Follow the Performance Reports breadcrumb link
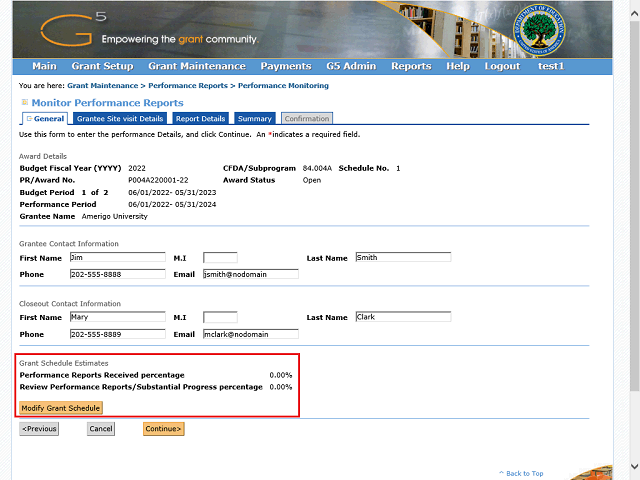This screenshot has height=480, width=640. point(188,86)
